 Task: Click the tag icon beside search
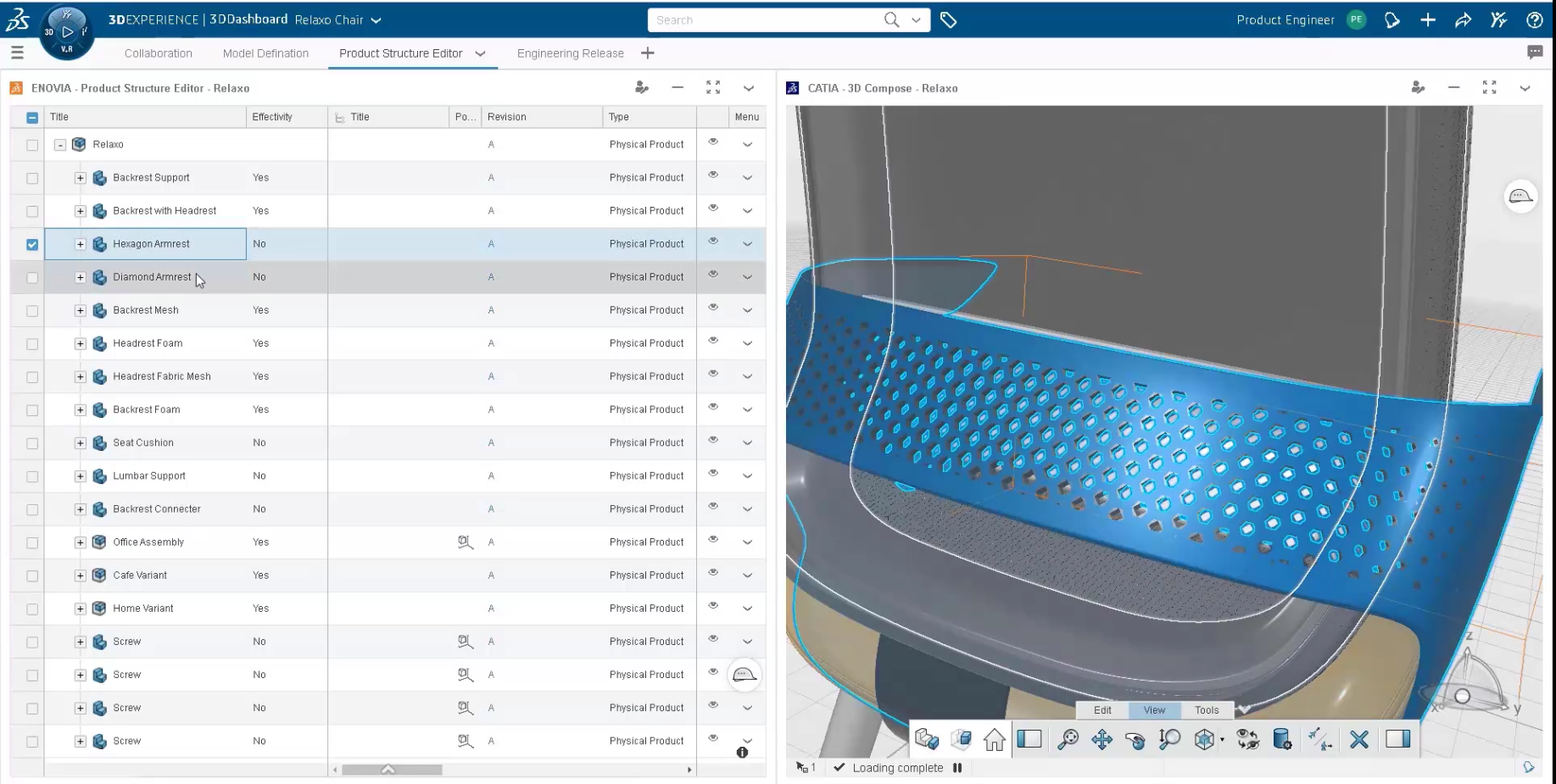tap(949, 19)
